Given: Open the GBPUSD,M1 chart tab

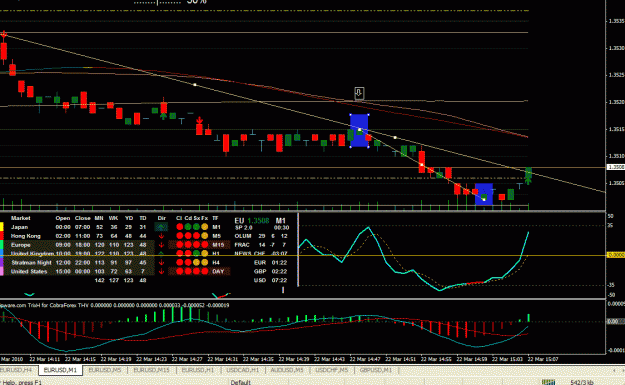Looking at the screenshot, I should pos(375,370).
